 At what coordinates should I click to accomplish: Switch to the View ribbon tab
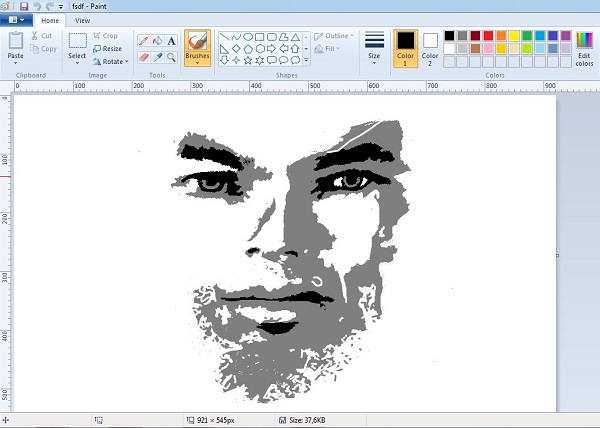[82, 20]
